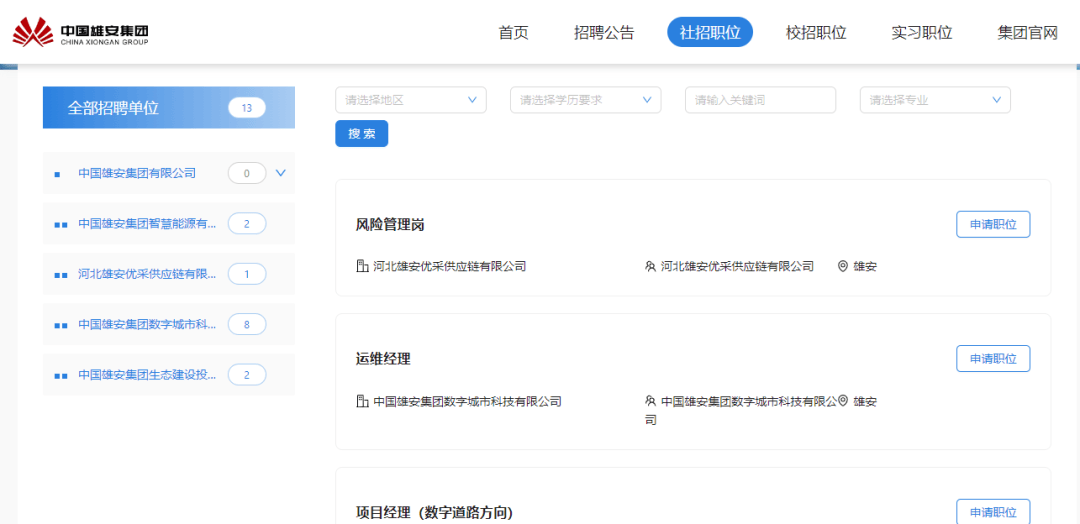Select 河北雄安优采供应链 company in sidebar

[147, 274]
